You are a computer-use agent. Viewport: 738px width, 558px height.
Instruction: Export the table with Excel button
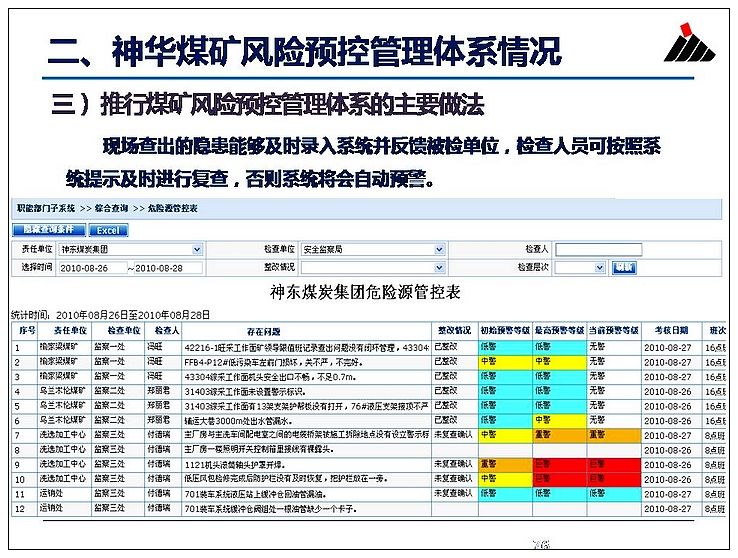(108, 230)
